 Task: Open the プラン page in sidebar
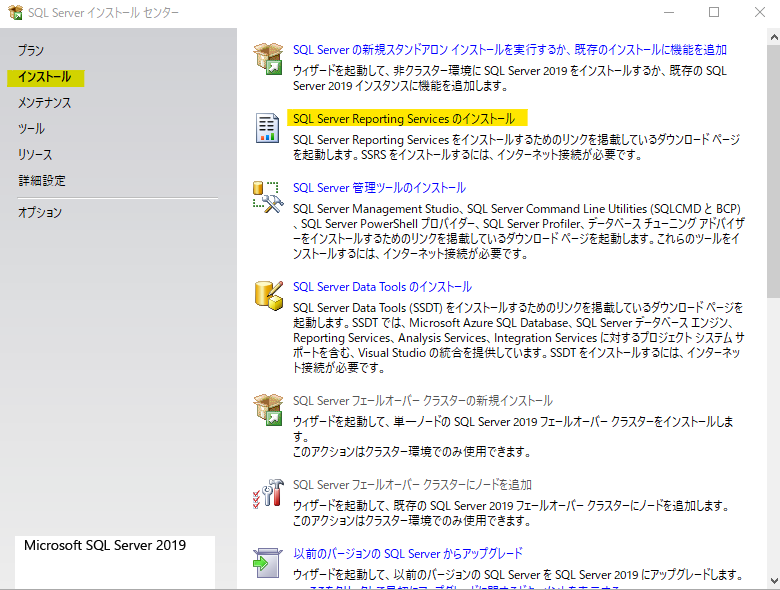[31, 50]
